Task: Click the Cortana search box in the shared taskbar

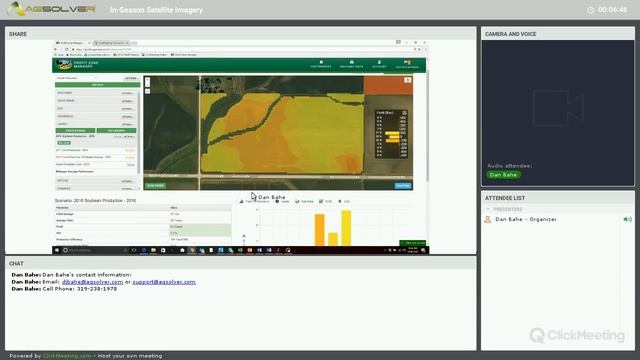Action: pyautogui.click(x=95, y=250)
